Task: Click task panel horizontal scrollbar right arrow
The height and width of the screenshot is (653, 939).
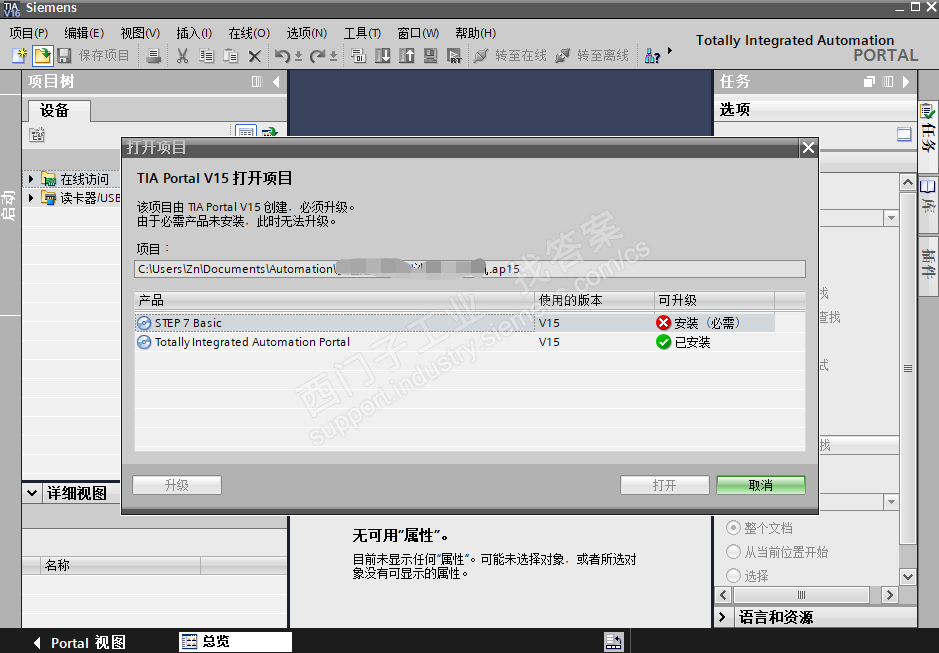Action: click(889, 595)
